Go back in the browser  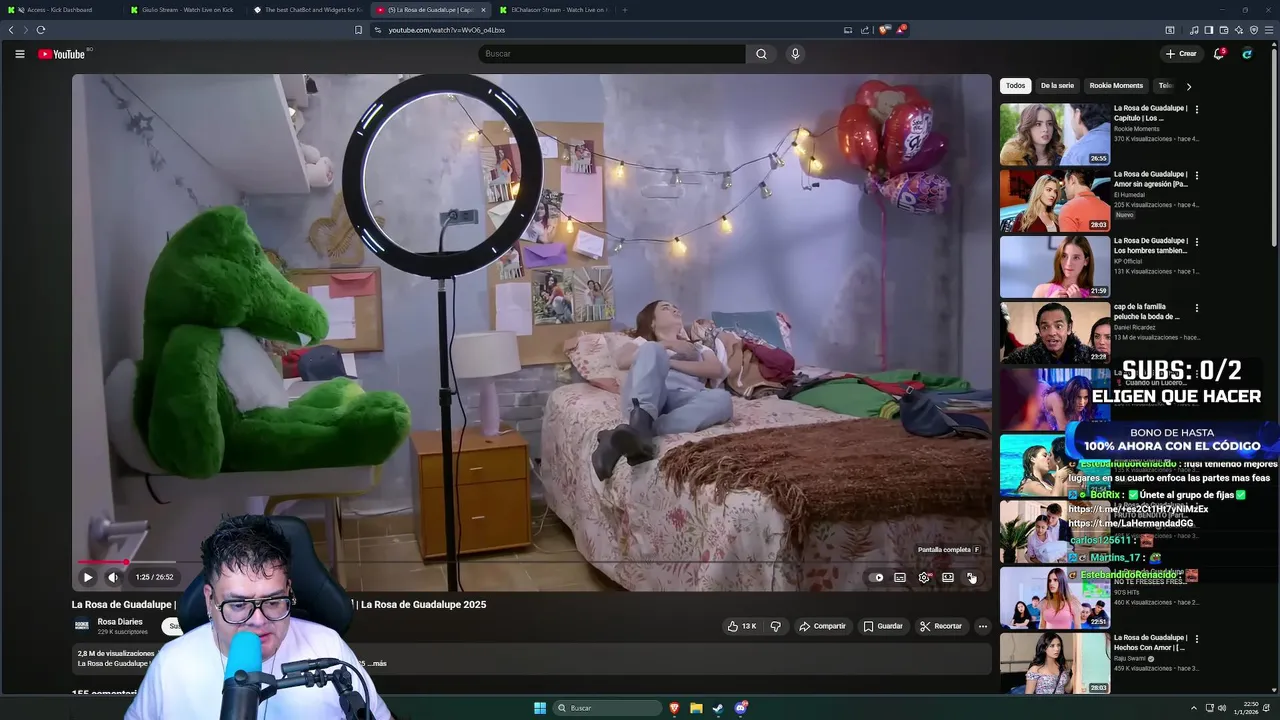coord(11,30)
